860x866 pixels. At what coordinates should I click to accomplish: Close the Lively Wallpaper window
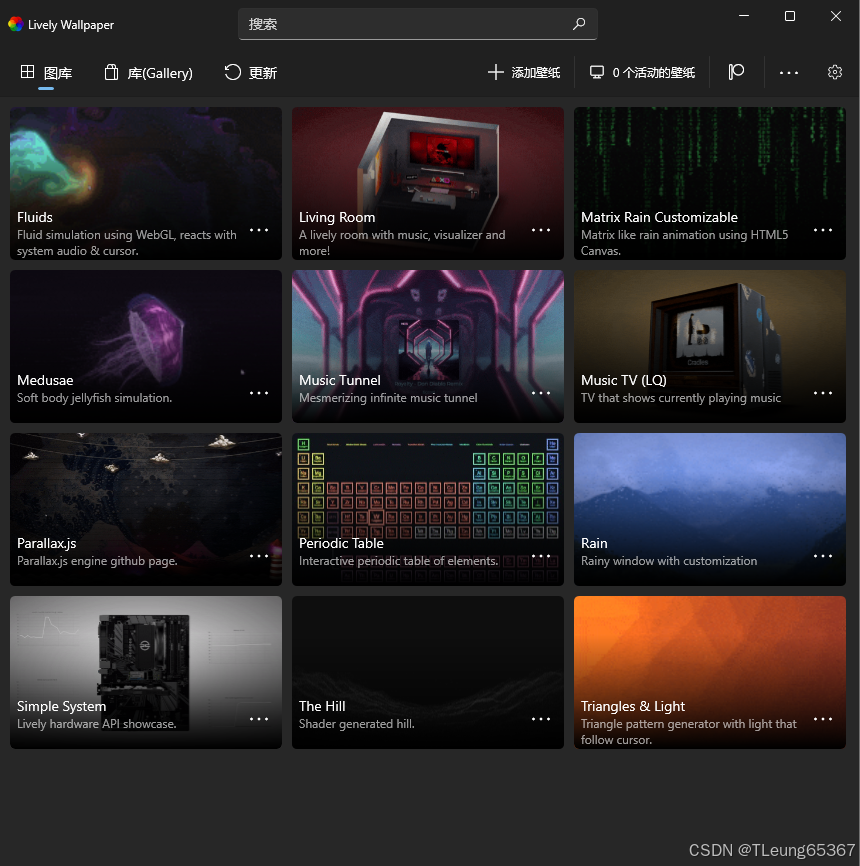[x=836, y=16]
